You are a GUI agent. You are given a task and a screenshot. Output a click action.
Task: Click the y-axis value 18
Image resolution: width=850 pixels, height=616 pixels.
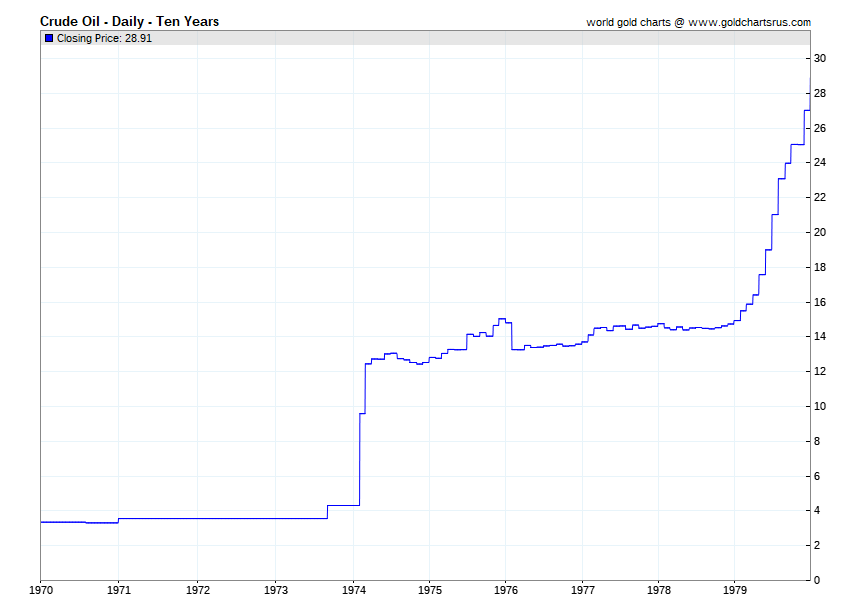(820, 267)
